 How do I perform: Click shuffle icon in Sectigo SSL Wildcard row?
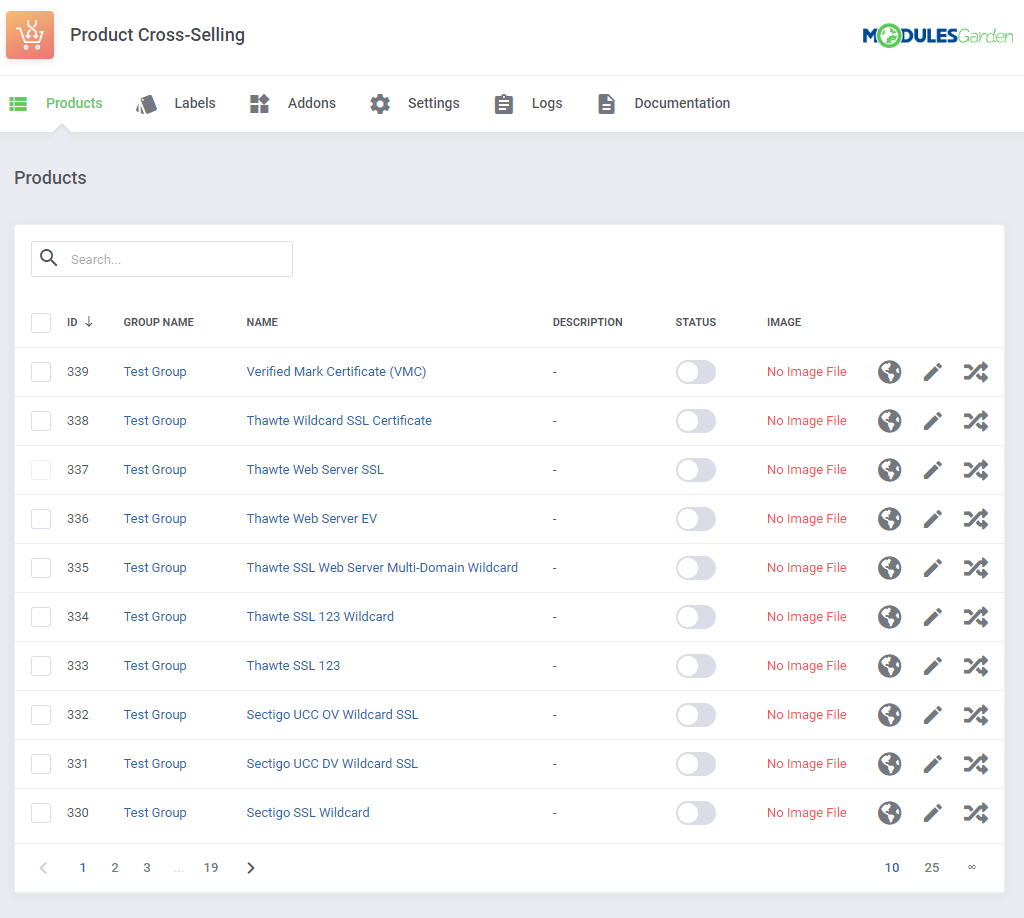tap(976, 813)
